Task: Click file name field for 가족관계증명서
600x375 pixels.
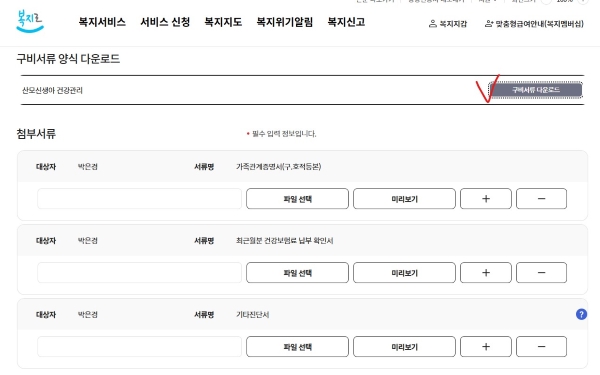Action: click(x=139, y=199)
